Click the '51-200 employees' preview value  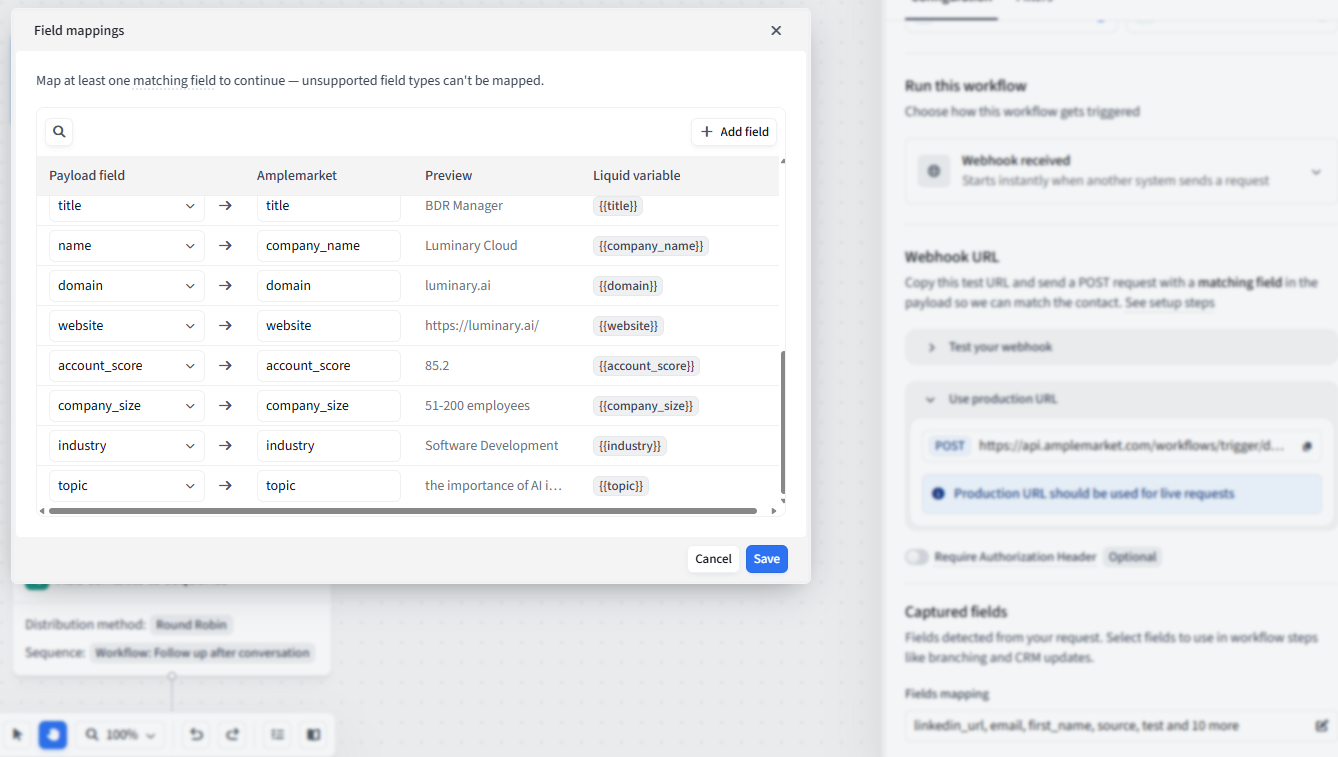tap(478, 406)
